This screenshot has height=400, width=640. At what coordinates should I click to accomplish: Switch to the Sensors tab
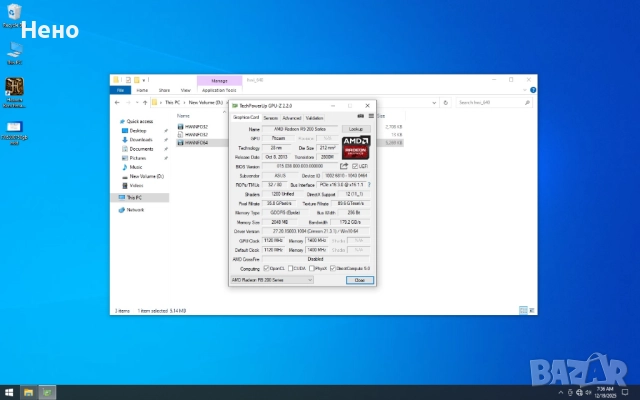point(270,118)
